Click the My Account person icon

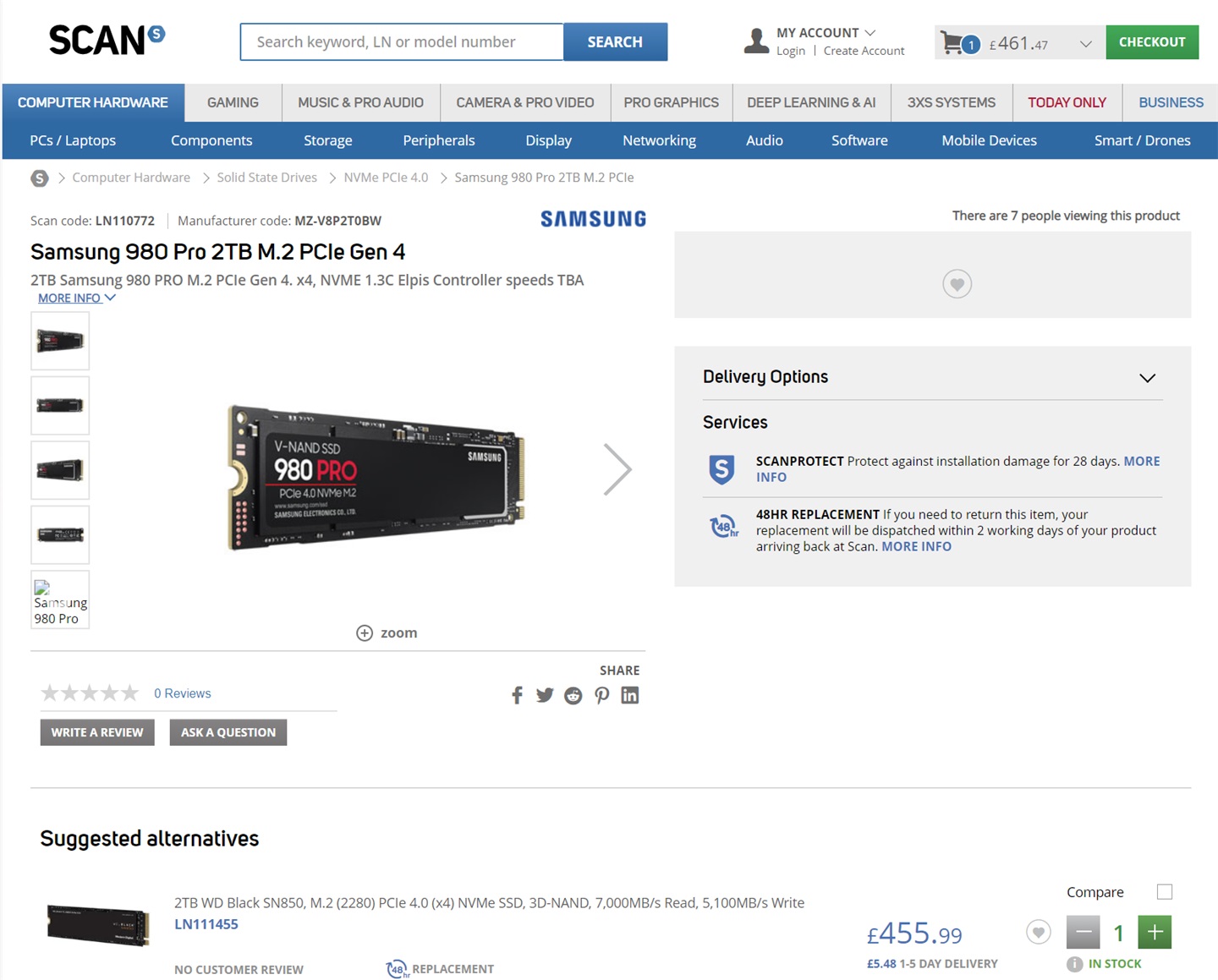pyautogui.click(x=756, y=41)
